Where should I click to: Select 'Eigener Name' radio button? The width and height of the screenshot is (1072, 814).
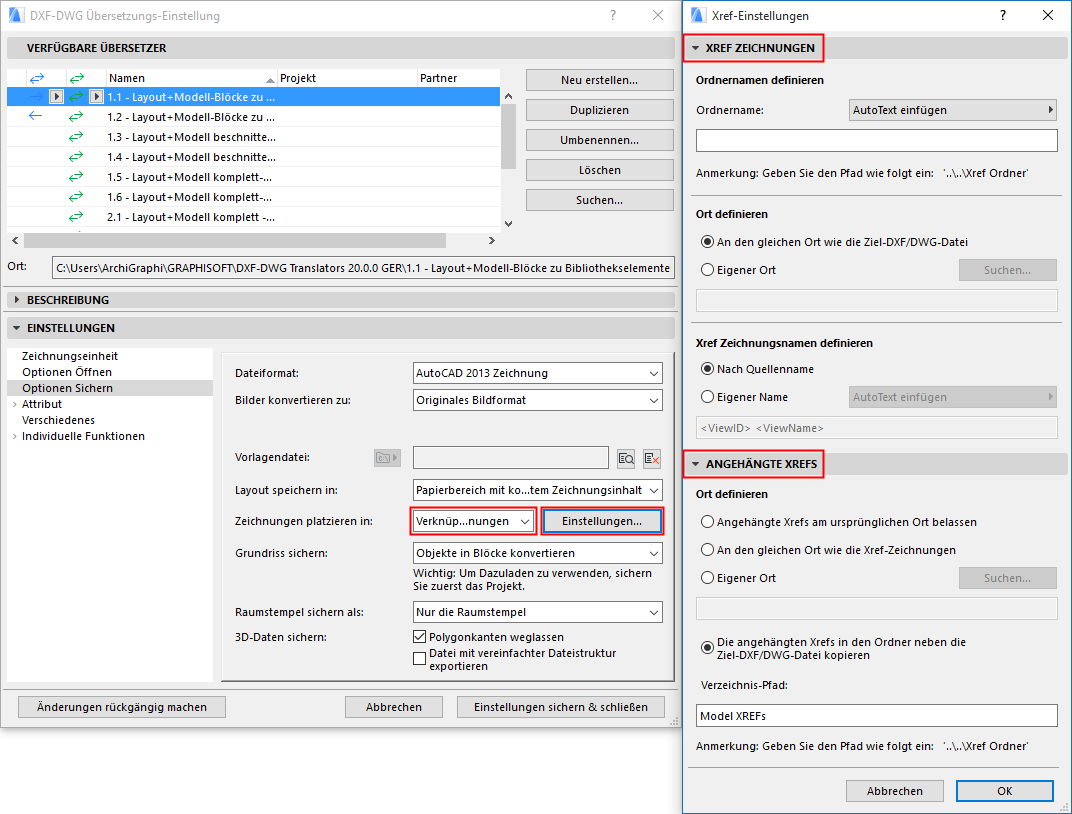(708, 397)
